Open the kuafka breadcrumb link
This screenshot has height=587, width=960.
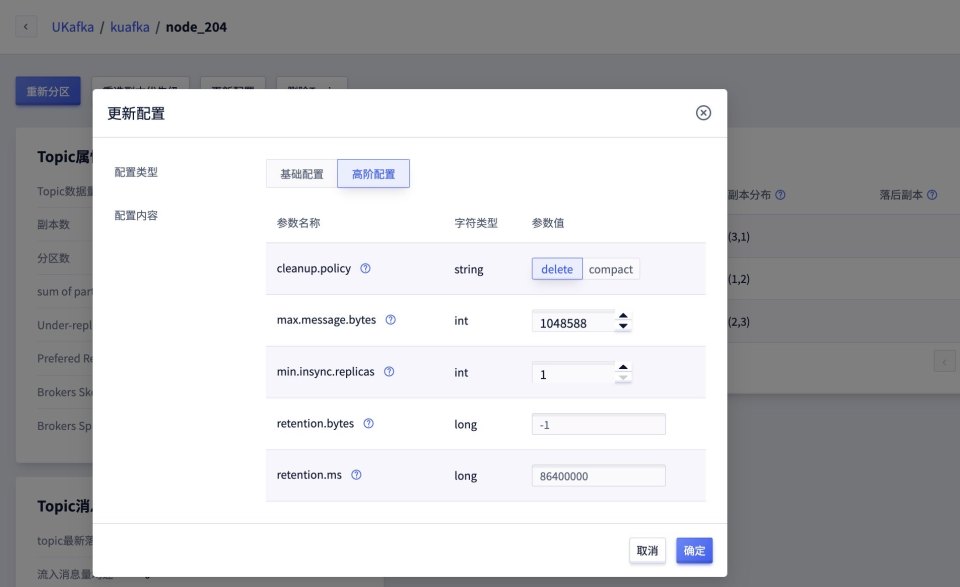point(130,27)
